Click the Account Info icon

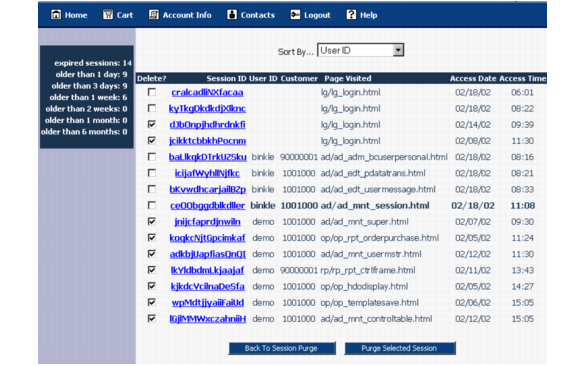click(x=154, y=15)
